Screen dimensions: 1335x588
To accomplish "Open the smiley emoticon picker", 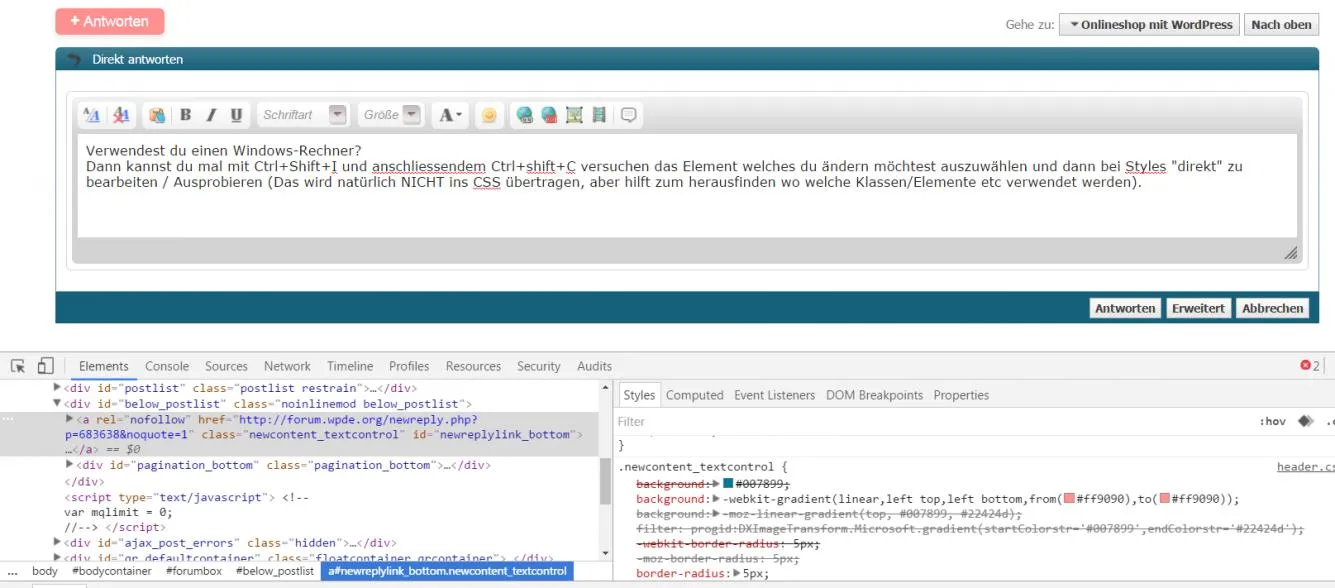I will [x=488, y=115].
